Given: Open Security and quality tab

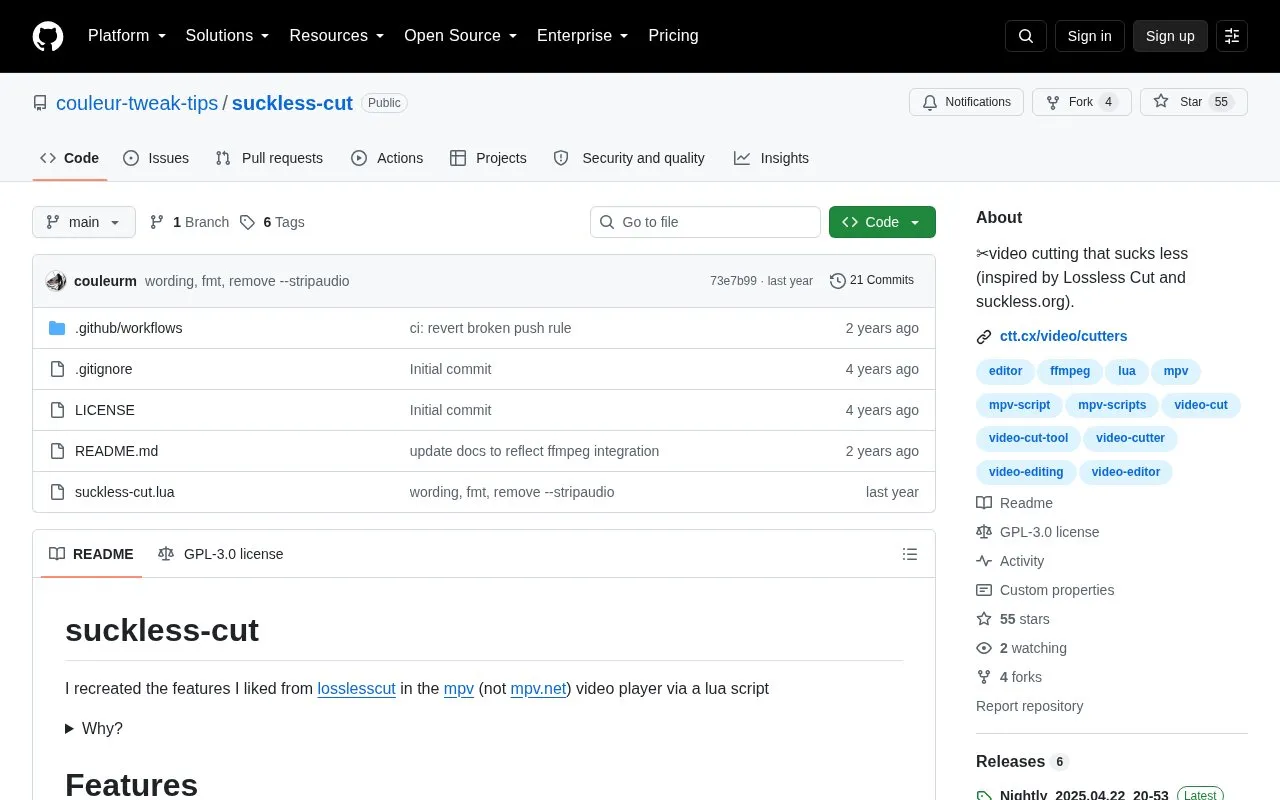Looking at the screenshot, I should point(629,158).
